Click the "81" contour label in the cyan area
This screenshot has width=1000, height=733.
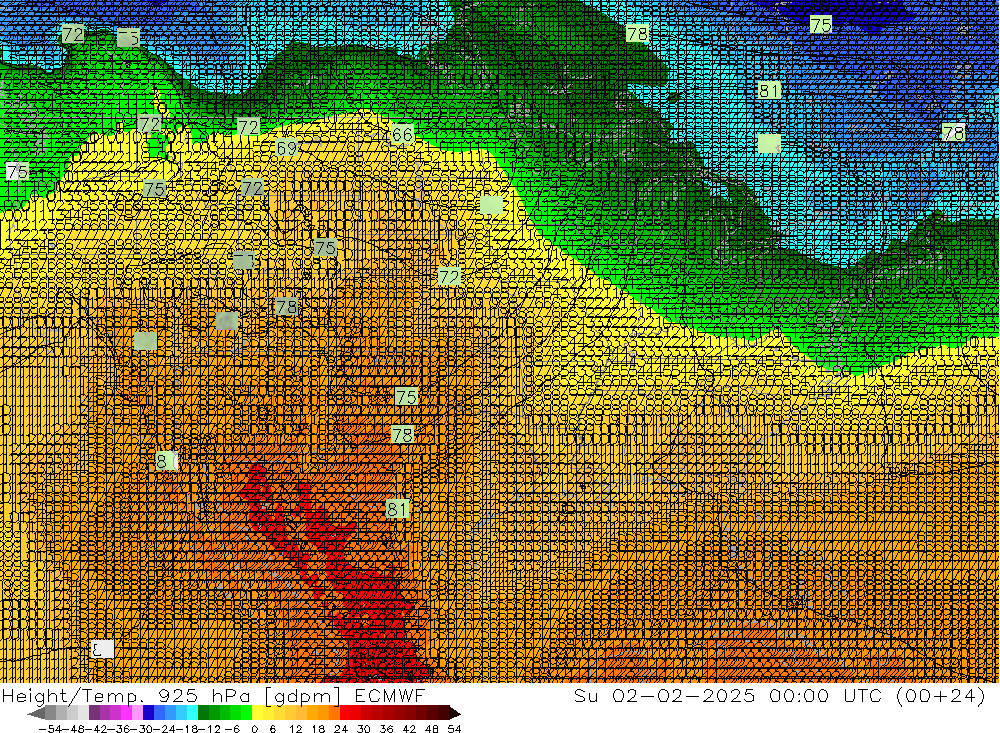[769, 91]
